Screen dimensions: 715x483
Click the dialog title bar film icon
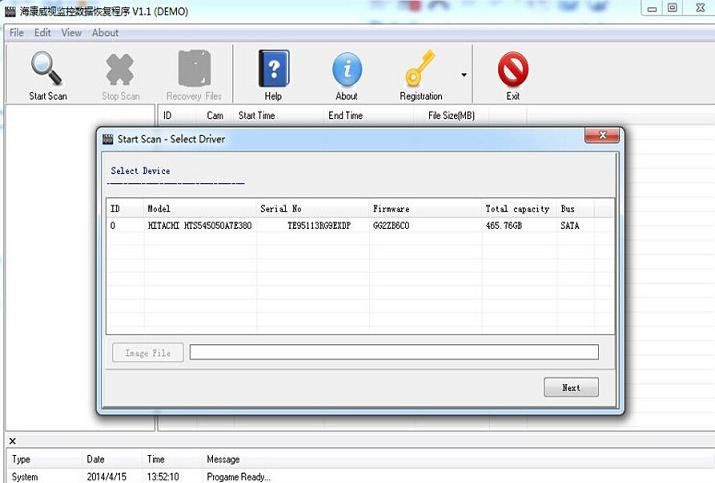[x=108, y=139]
